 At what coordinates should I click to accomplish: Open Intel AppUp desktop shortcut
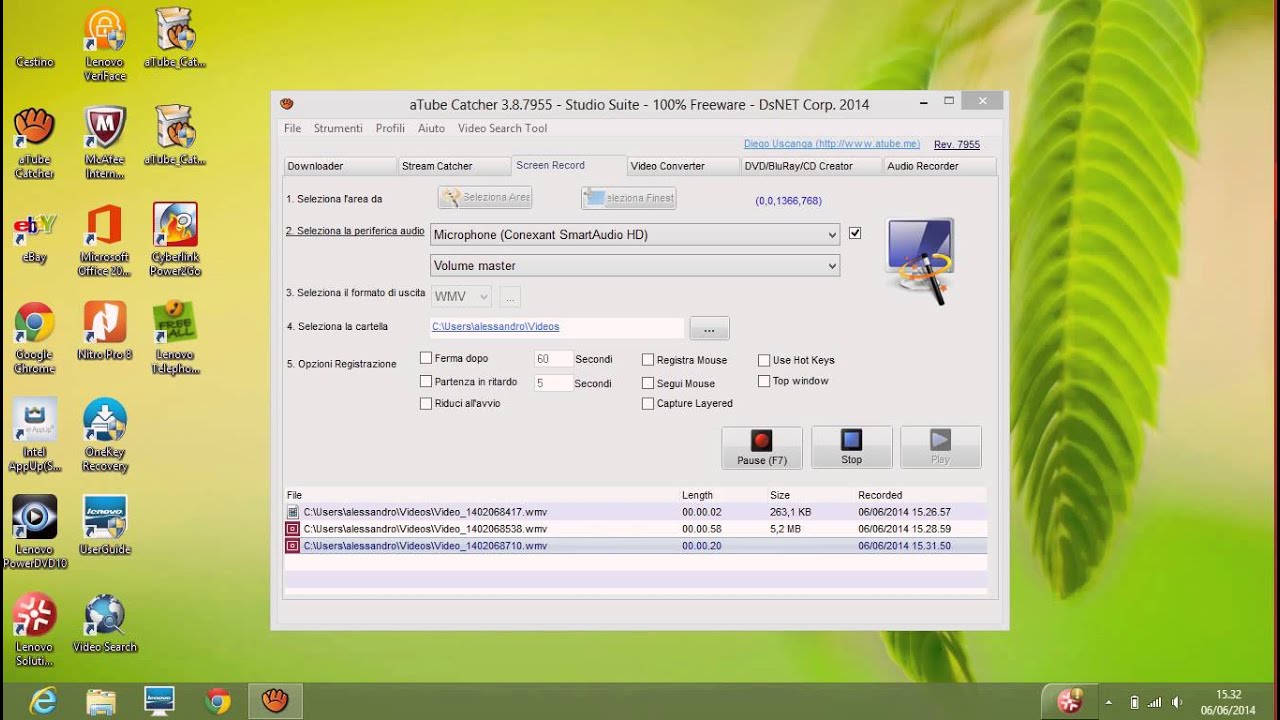click(x=35, y=435)
